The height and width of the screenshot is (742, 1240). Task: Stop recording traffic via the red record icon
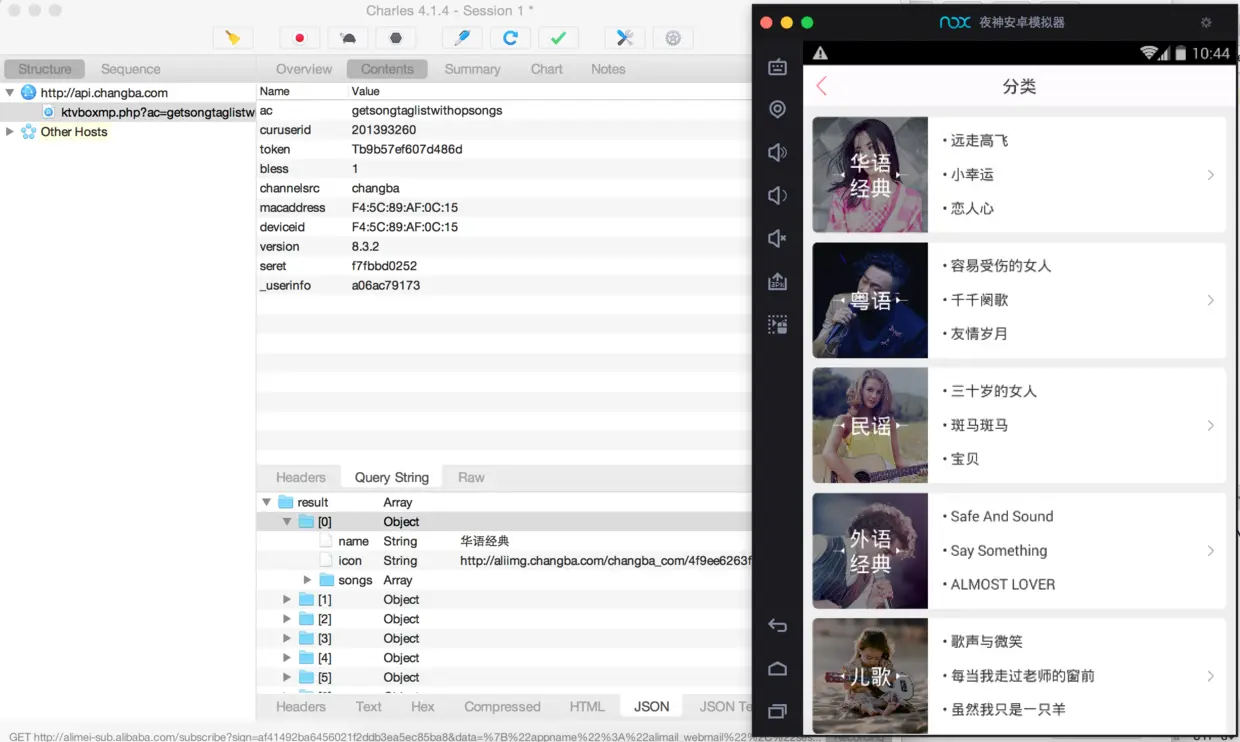(299, 37)
